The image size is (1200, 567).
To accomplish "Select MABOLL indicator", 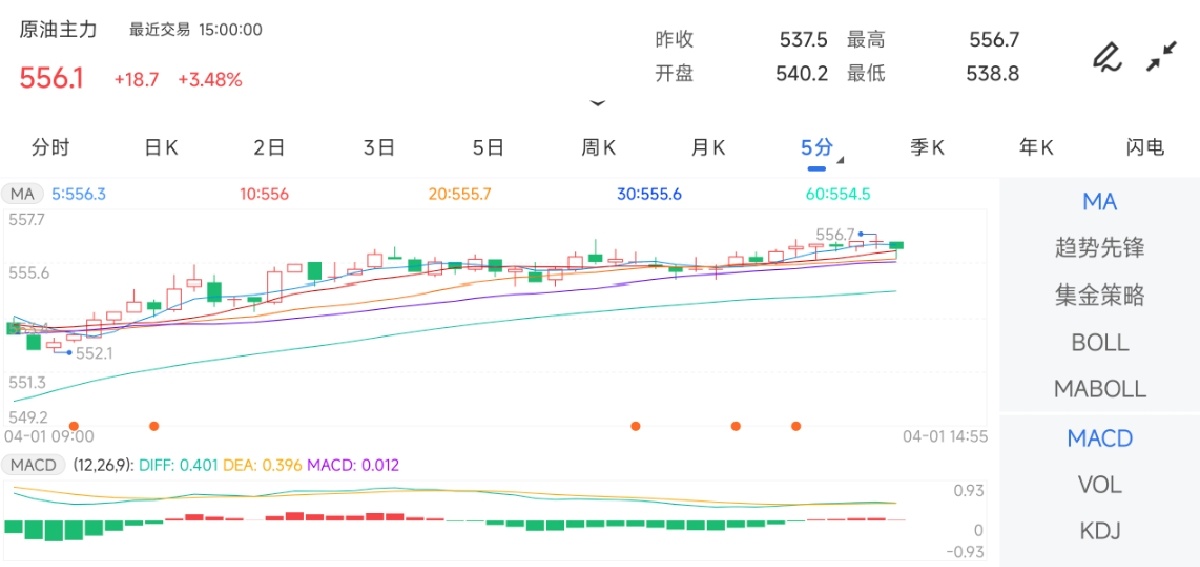I will coord(1099,389).
